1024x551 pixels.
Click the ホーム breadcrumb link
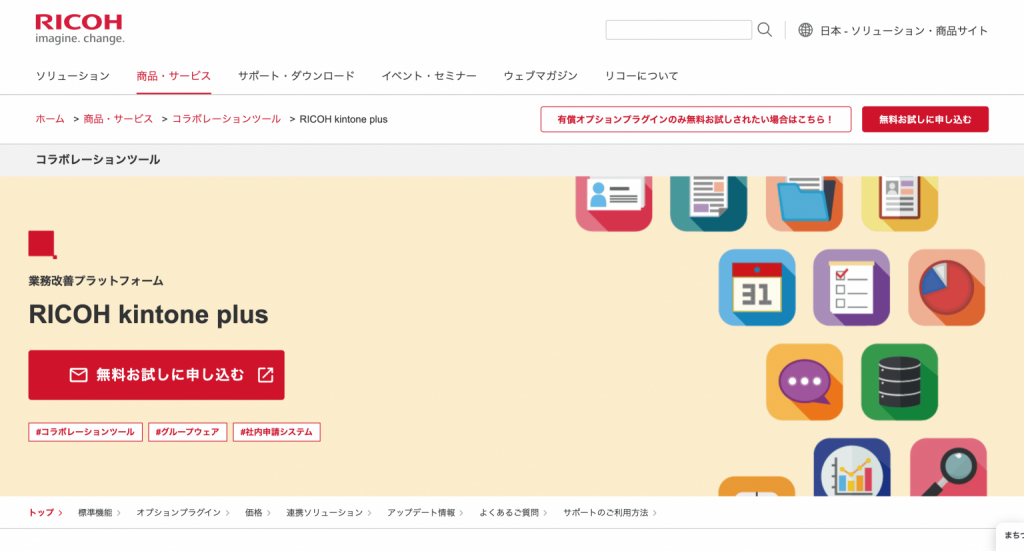(x=50, y=119)
